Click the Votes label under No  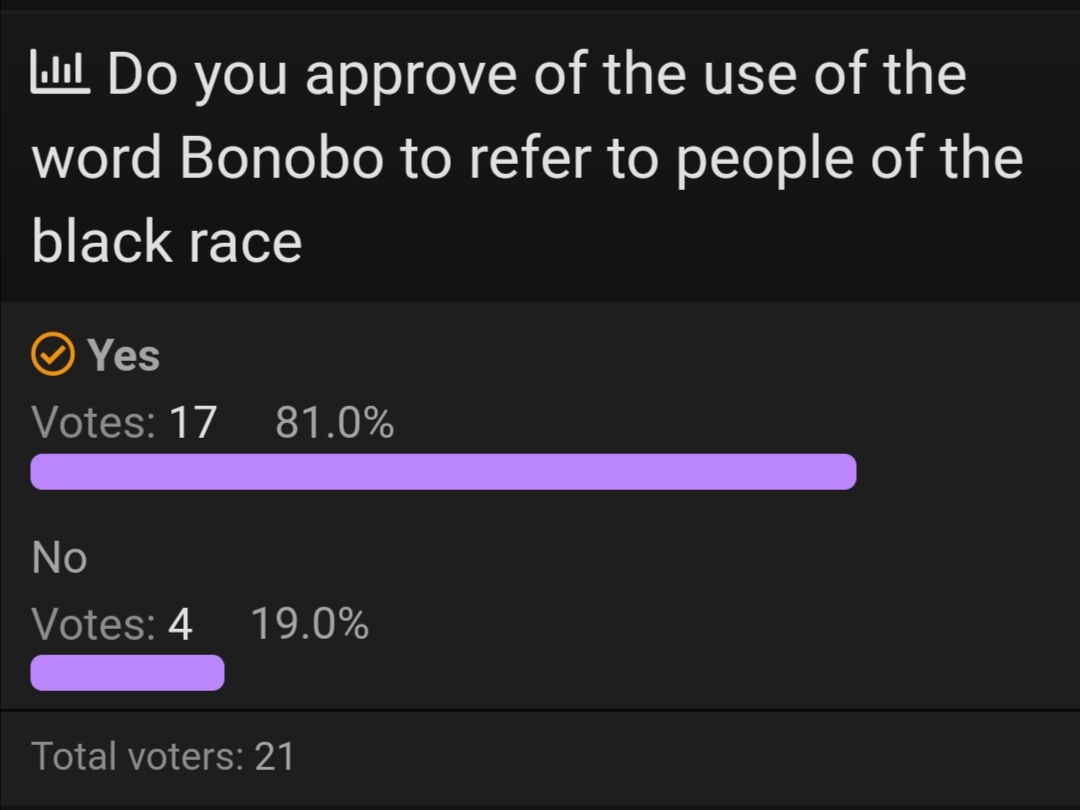pos(94,624)
